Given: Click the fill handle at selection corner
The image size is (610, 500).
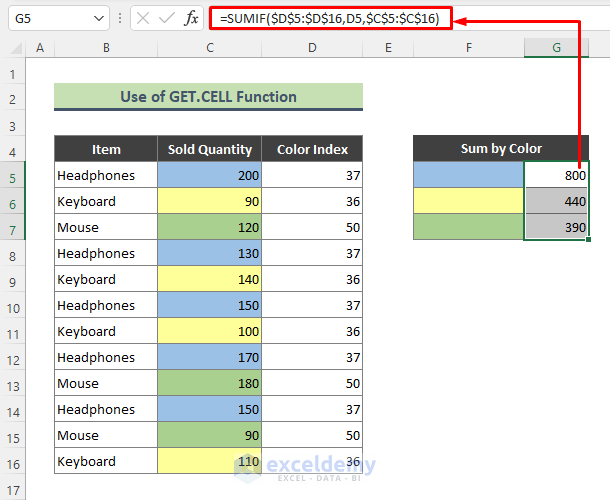Looking at the screenshot, I should point(588,240).
